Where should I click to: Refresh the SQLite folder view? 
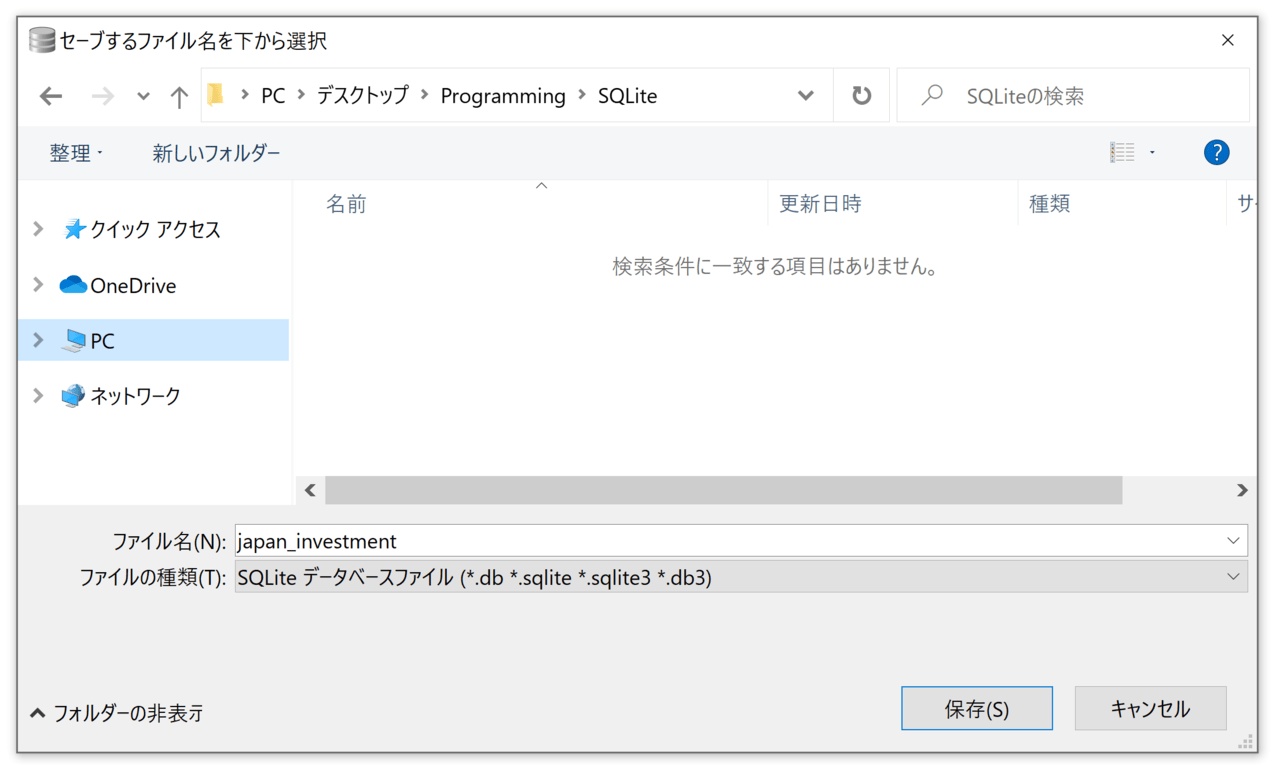[x=861, y=95]
